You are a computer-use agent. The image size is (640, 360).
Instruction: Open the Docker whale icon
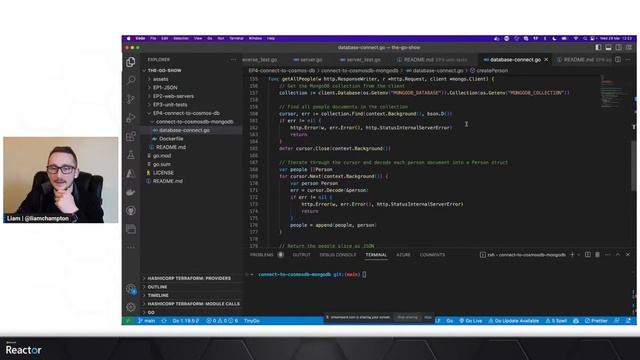pyautogui.click(x=131, y=192)
